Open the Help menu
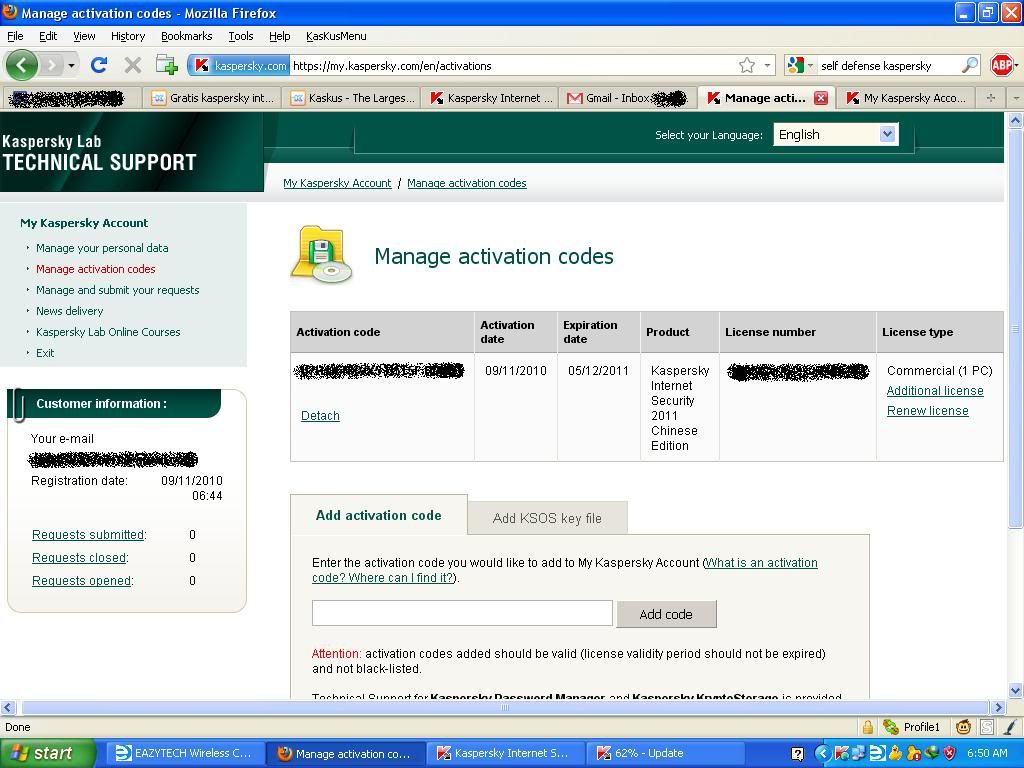This screenshot has height=768, width=1024. tap(280, 36)
